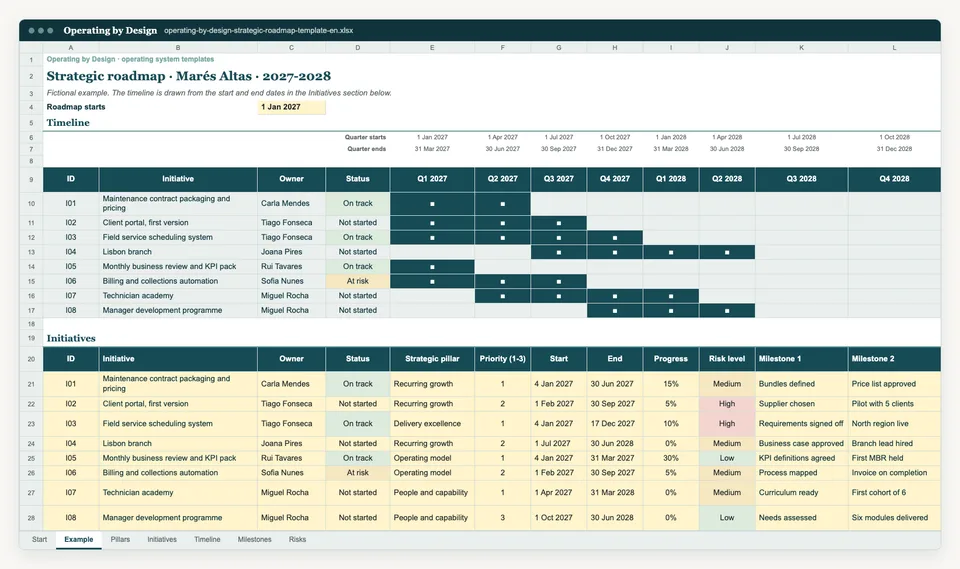Click the Roadmap starts date cell '1 Jan 2027'

pyautogui.click(x=291, y=107)
